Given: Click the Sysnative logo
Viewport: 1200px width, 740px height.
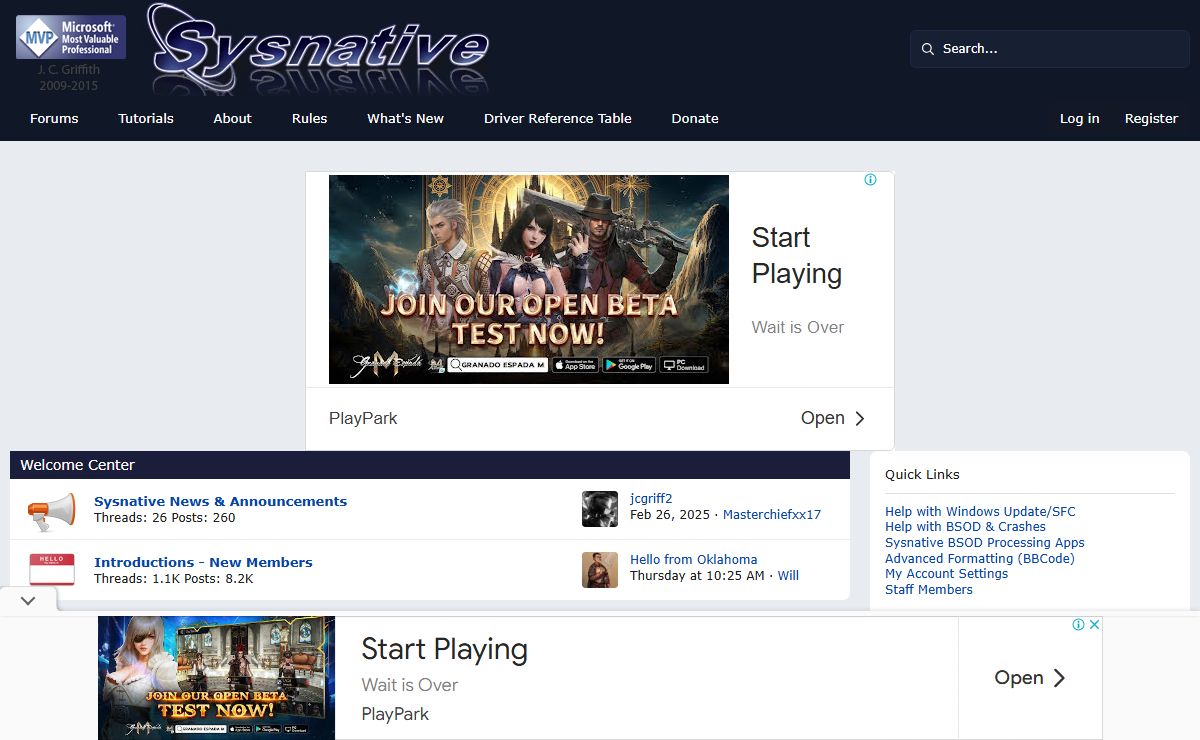Looking at the screenshot, I should 320,48.
